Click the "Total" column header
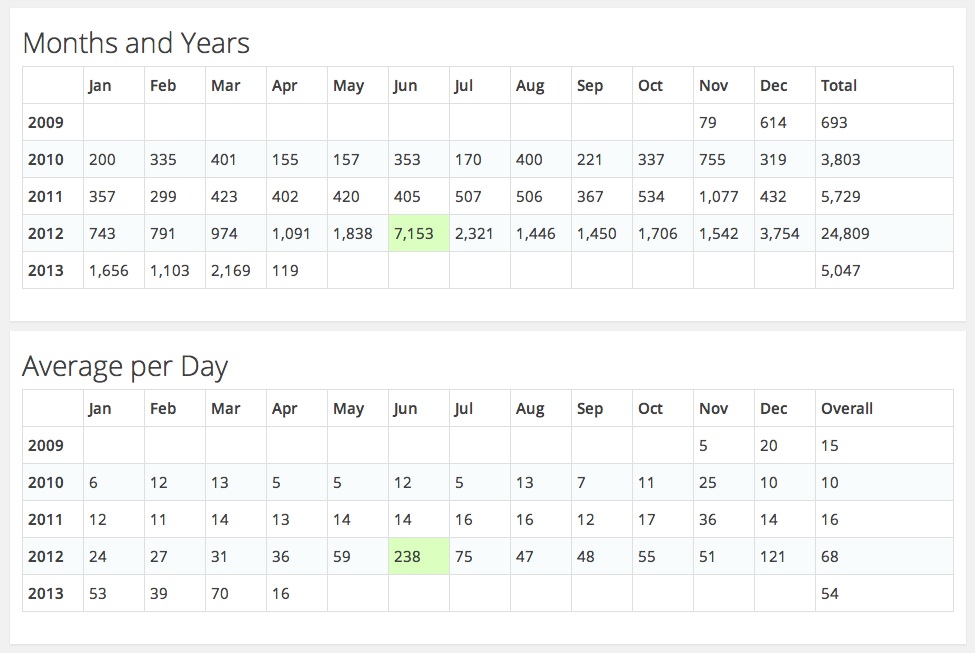The image size is (975, 653). [x=839, y=86]
